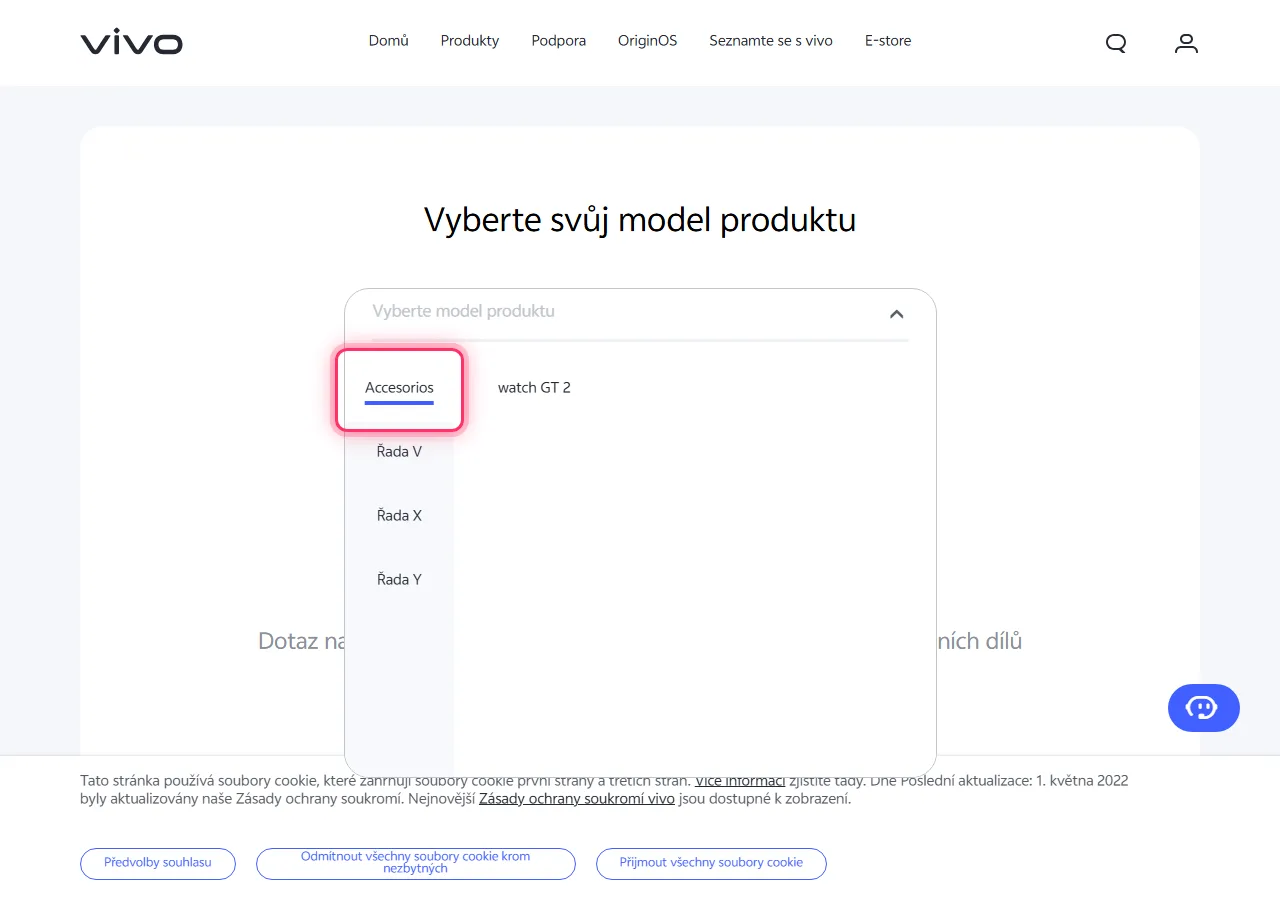Select the Řada X category
This screenshot has height=900, width=1280.
point(399,516)
